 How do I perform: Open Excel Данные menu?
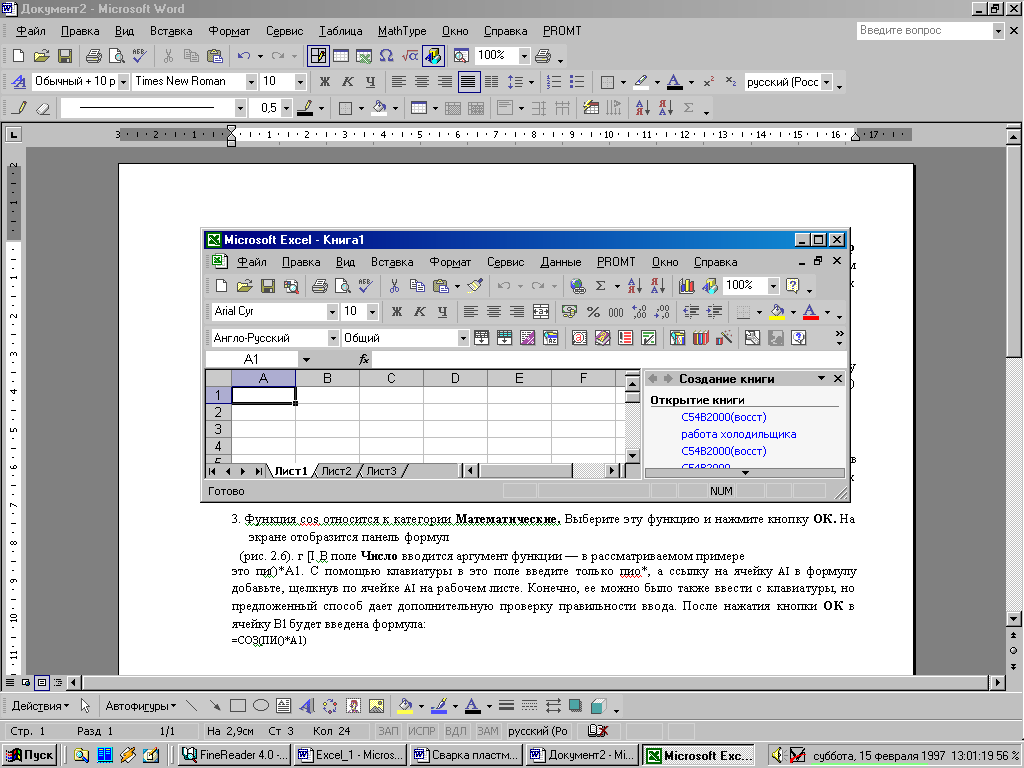pyautogui.click(x=560, y=262)
